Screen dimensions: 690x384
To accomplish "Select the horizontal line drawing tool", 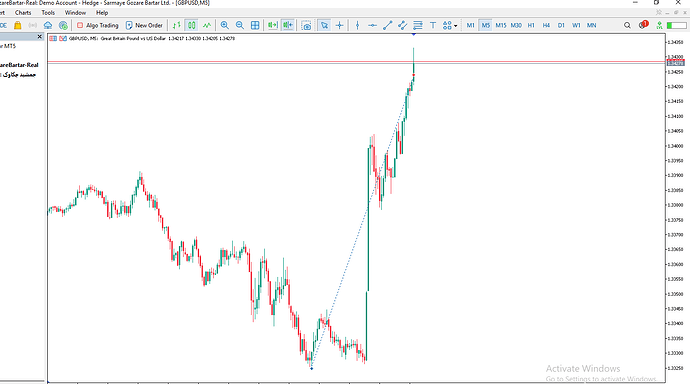I will tap(372, 26).
